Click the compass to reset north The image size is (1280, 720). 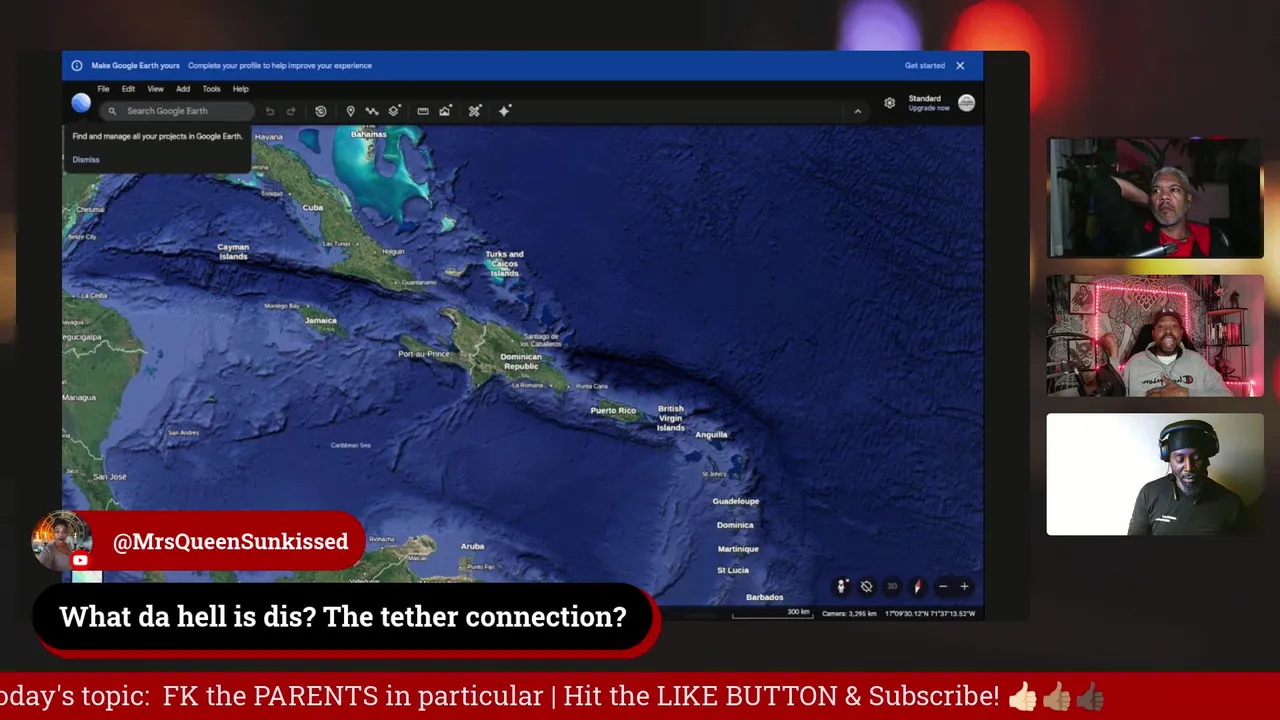point(917,587)
